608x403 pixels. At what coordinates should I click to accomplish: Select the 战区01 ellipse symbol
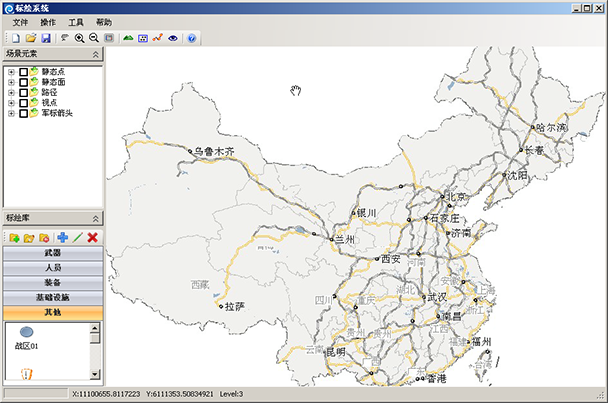26,332
